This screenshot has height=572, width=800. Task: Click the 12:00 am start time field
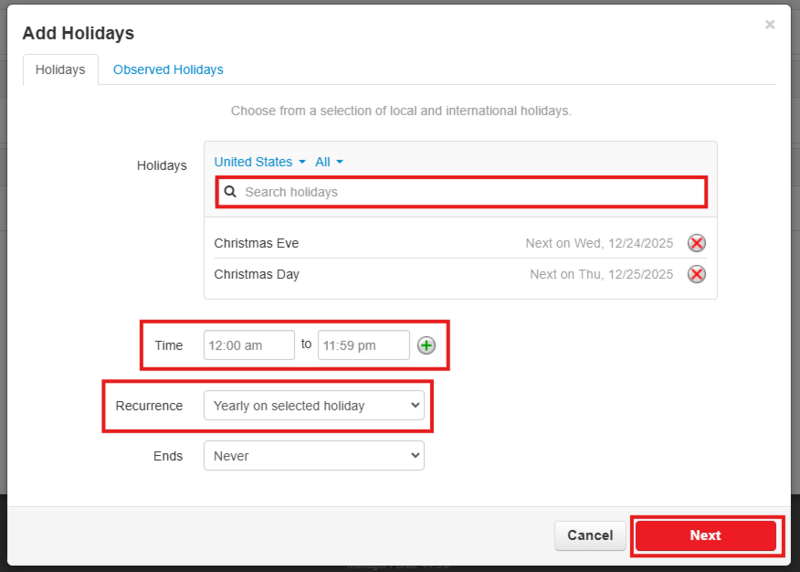click(249, 345)
